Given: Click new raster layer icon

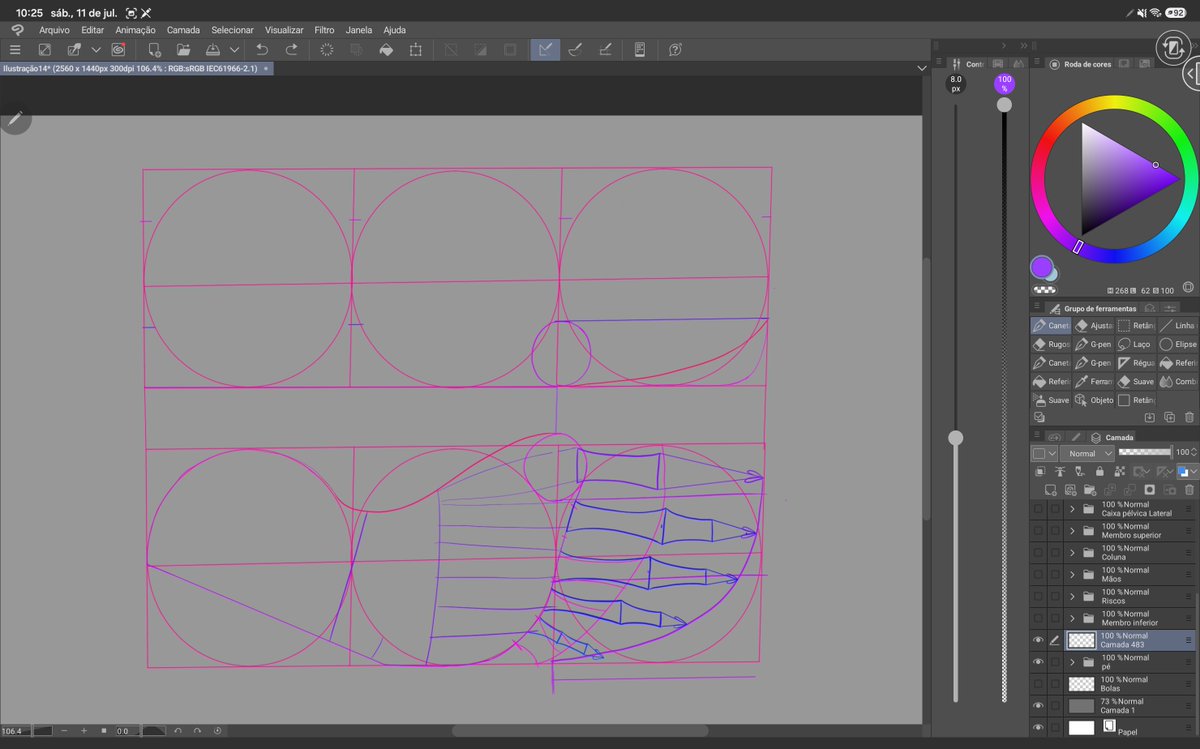Looking at the screenshot, I should click(1051, 490).
